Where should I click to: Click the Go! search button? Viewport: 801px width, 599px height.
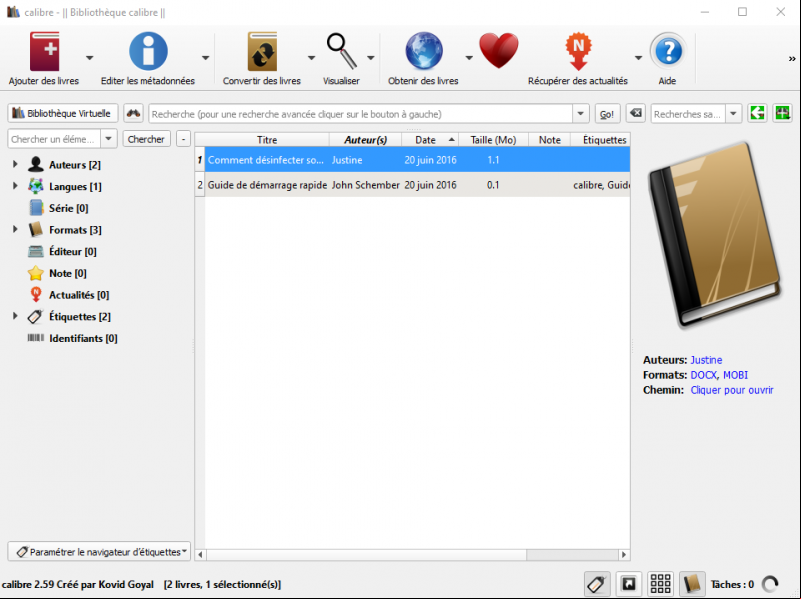pyautogui.click(x=607, y=113)
